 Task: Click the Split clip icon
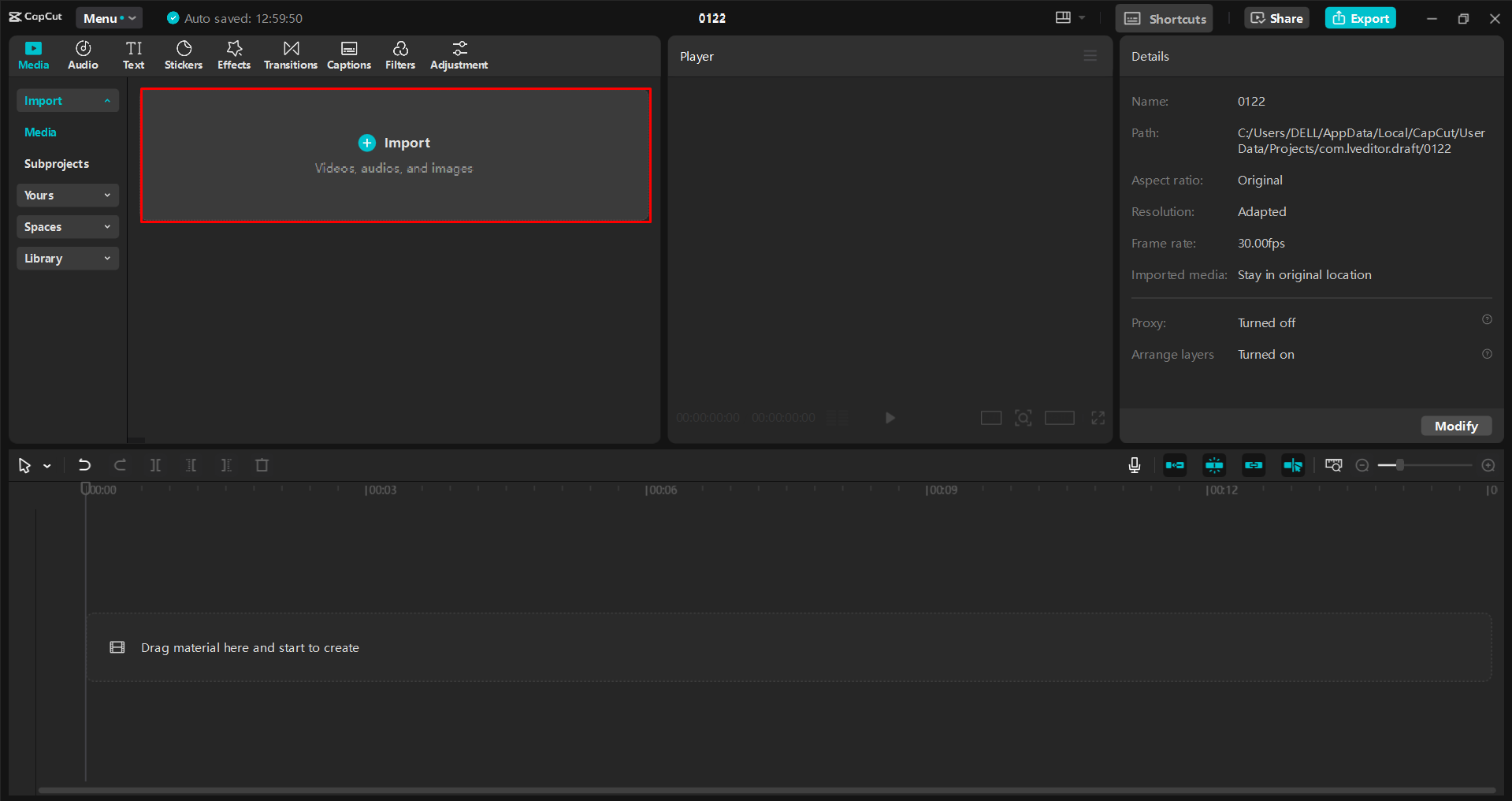(155, 465)
